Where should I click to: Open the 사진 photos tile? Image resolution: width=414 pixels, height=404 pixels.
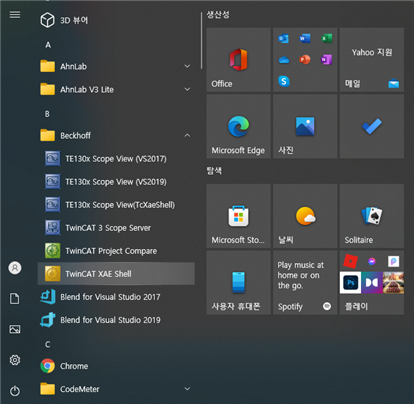tap(305, 126)
